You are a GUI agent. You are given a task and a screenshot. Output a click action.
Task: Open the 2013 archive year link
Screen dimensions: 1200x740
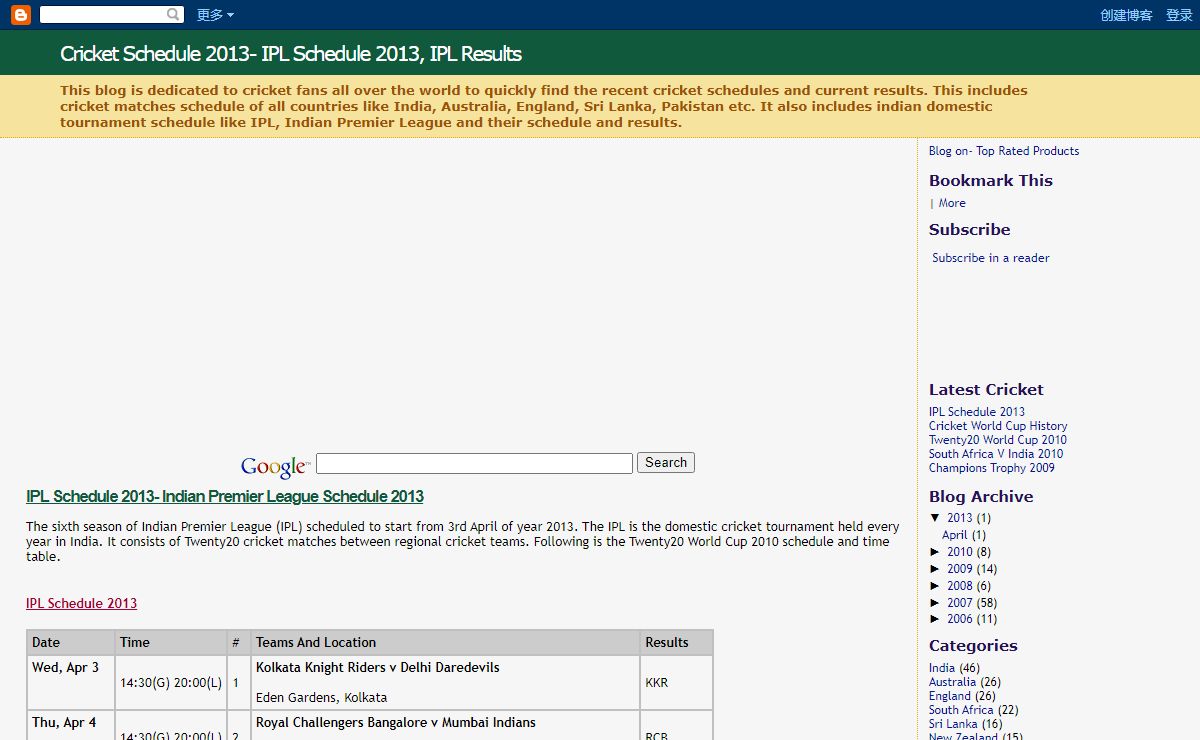(960, 518)
